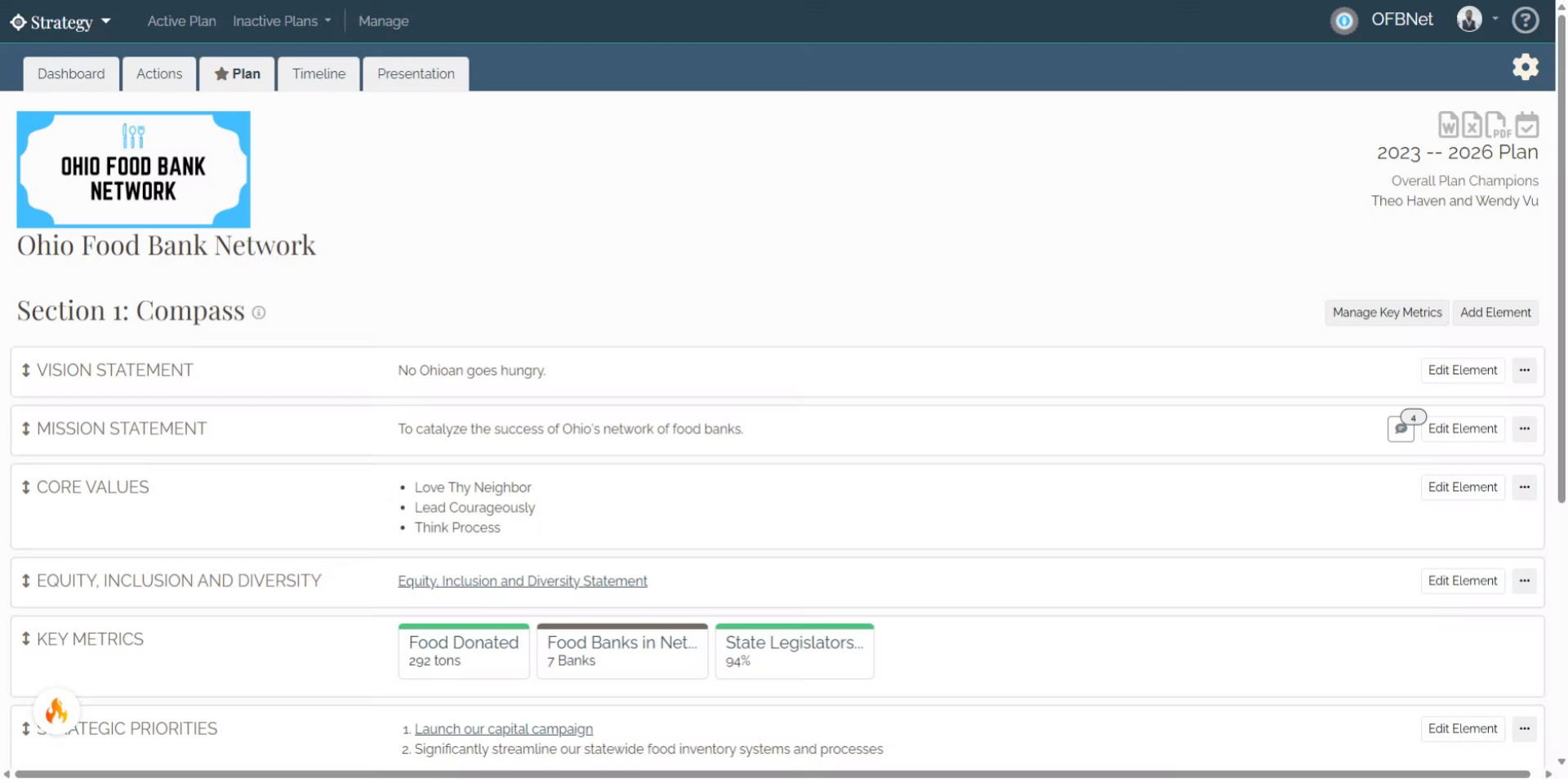Click '2023 -- 2026 Plan' title
Viewport: 1568px width, 779px height.
click(1457, 153)
